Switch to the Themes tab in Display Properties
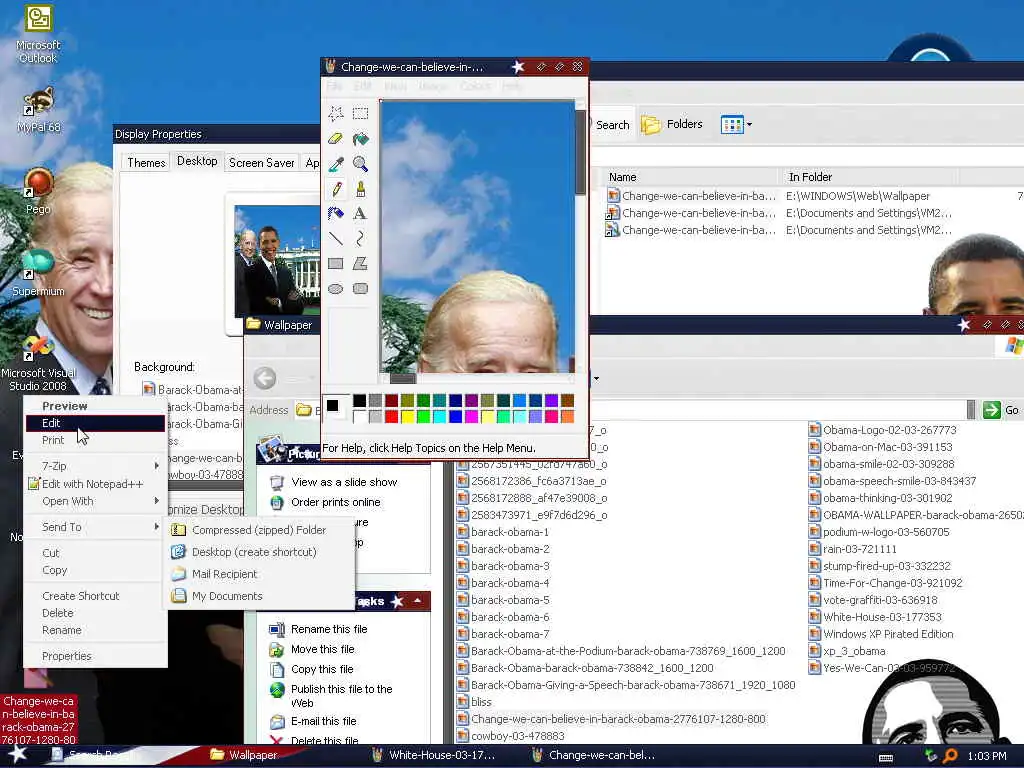 146,163
